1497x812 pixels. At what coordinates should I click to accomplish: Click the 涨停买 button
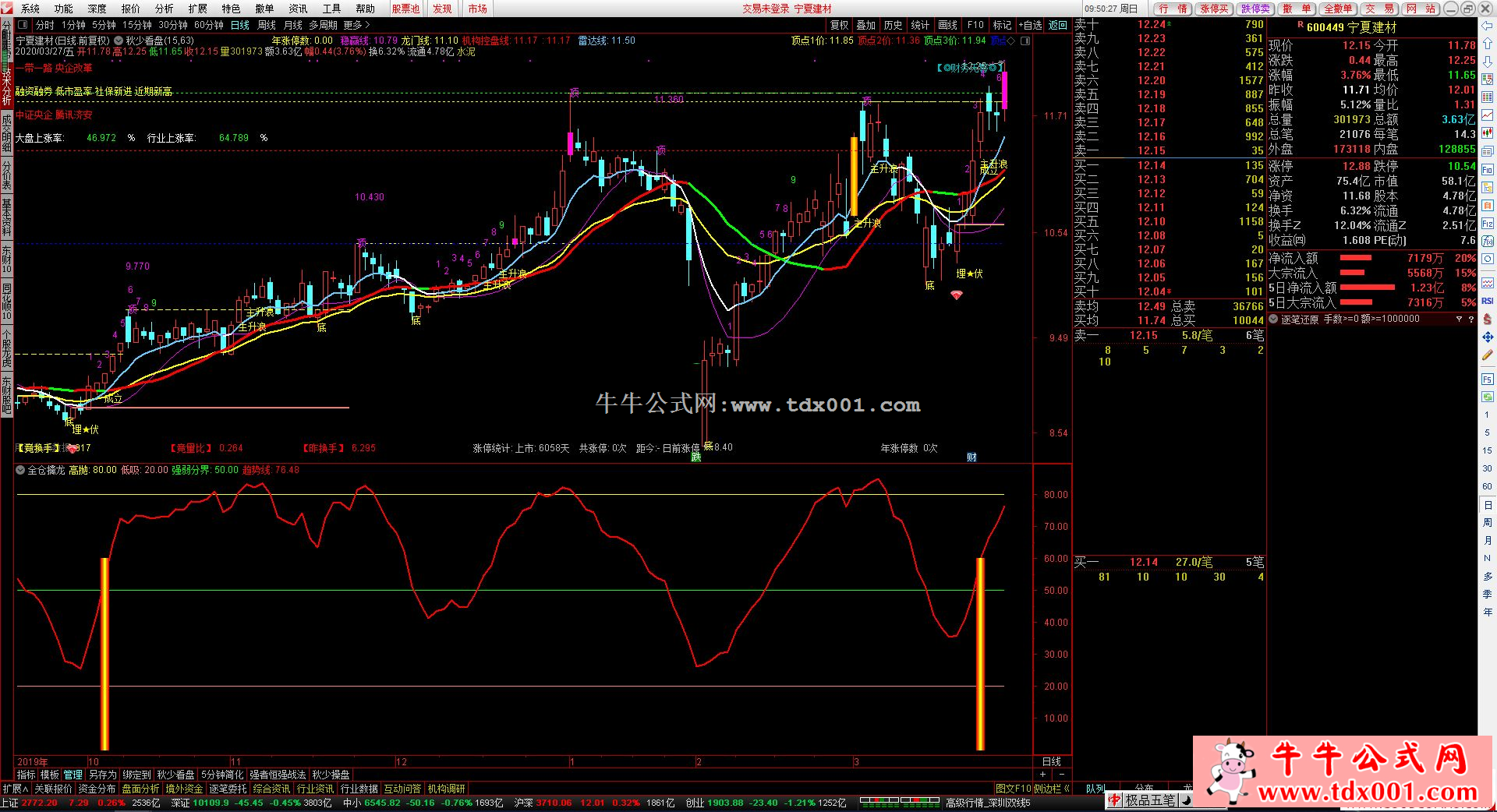pyautogui.click(x=1214, y=9)
